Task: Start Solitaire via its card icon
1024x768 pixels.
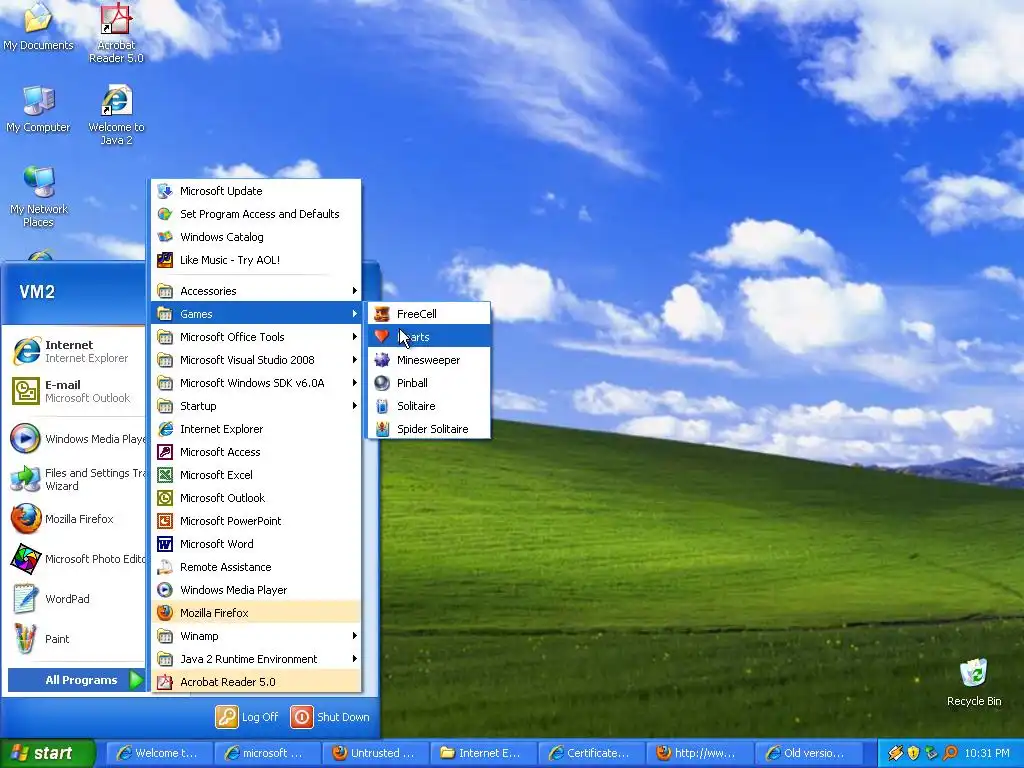Action: point(382,406)
